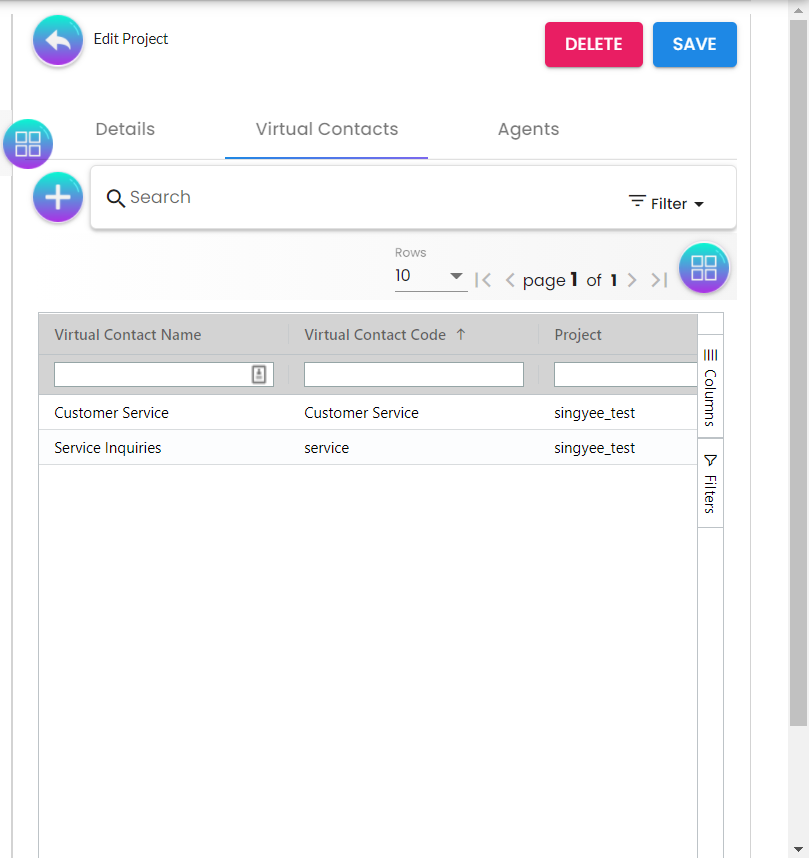Switch to the Details tab
Screen dimensions: 809x858
click(x=125, y=129)
